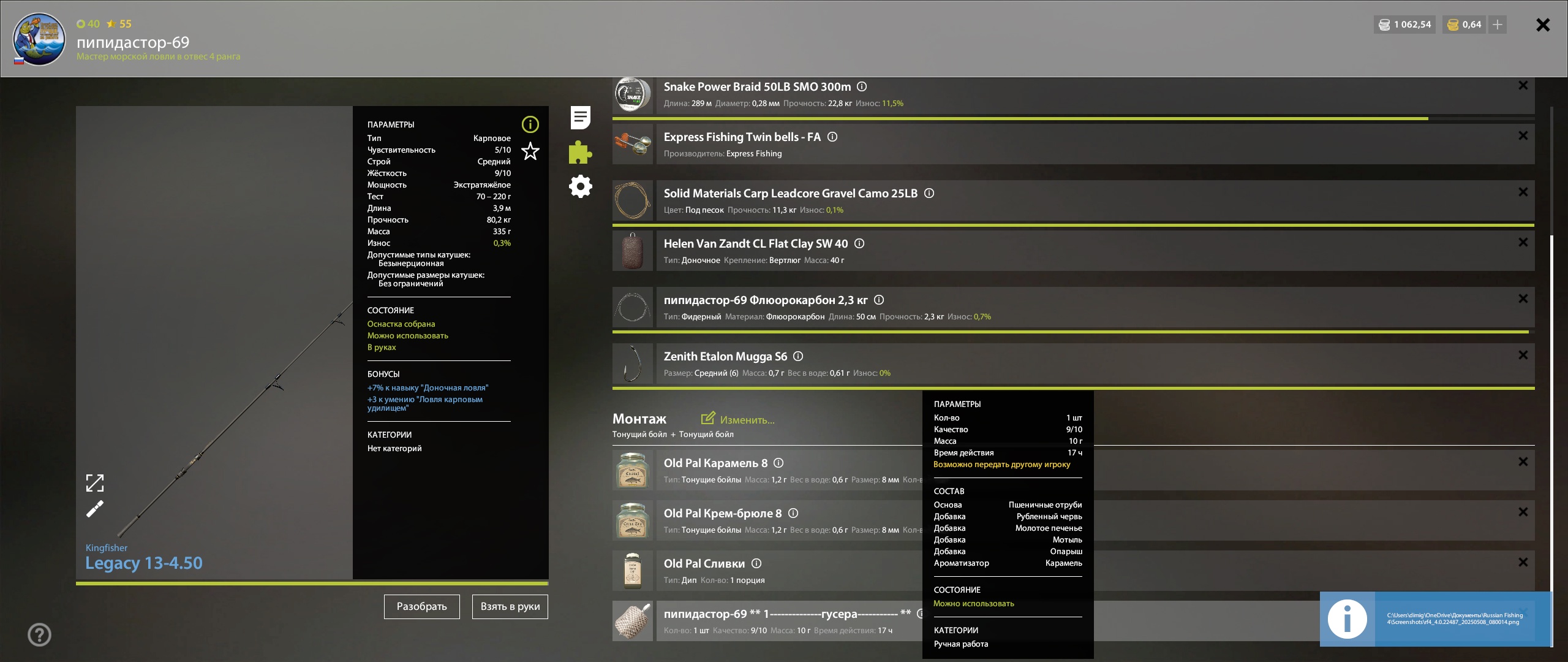Click the gold coins balance 0,64
1568x662 pixels.
tap(1464, 25)
